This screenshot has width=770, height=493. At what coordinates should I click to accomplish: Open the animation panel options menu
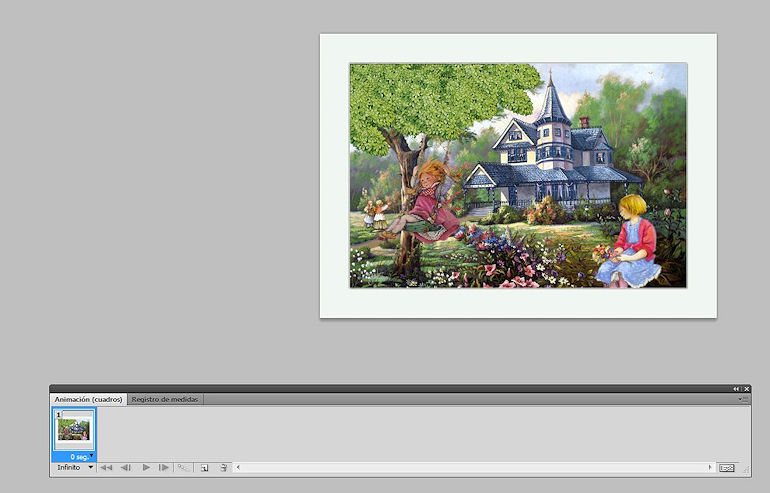tap(742, 399)
